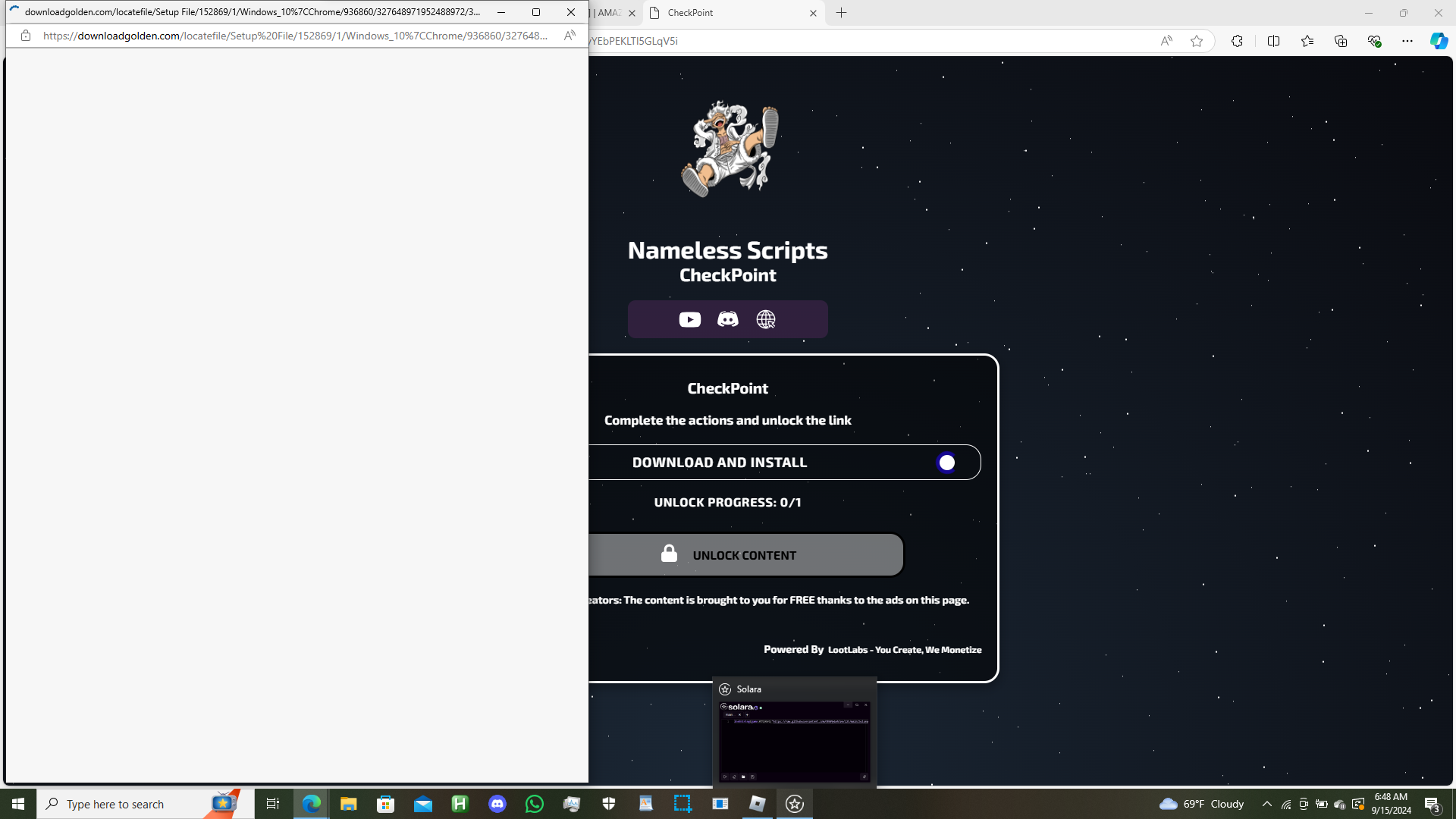
Task: Open File Explorer from the taskbar
Action: [x=348, y=804]
